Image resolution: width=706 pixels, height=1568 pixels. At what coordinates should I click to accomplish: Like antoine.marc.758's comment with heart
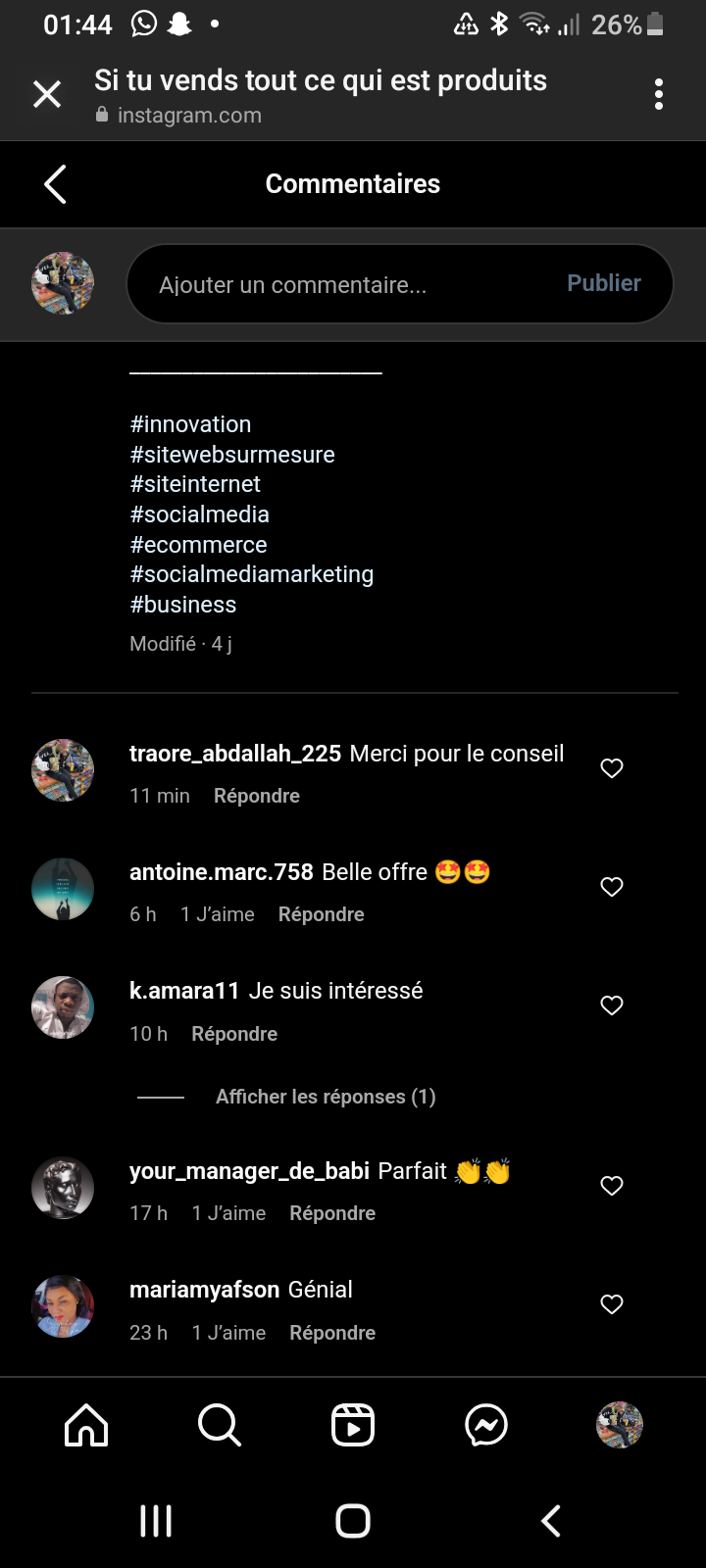[x=612, y=887]
